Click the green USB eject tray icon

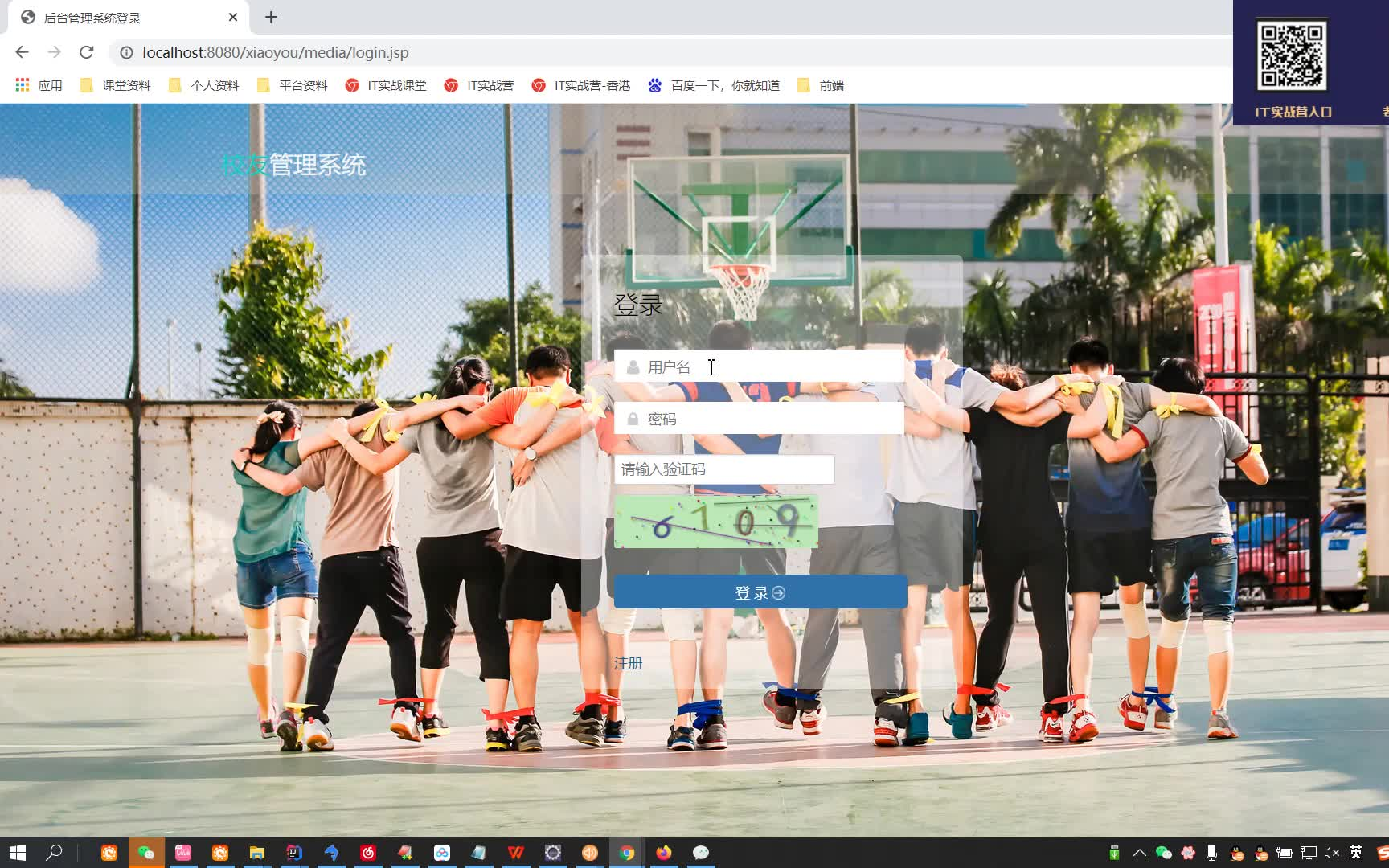point(1114,853)
